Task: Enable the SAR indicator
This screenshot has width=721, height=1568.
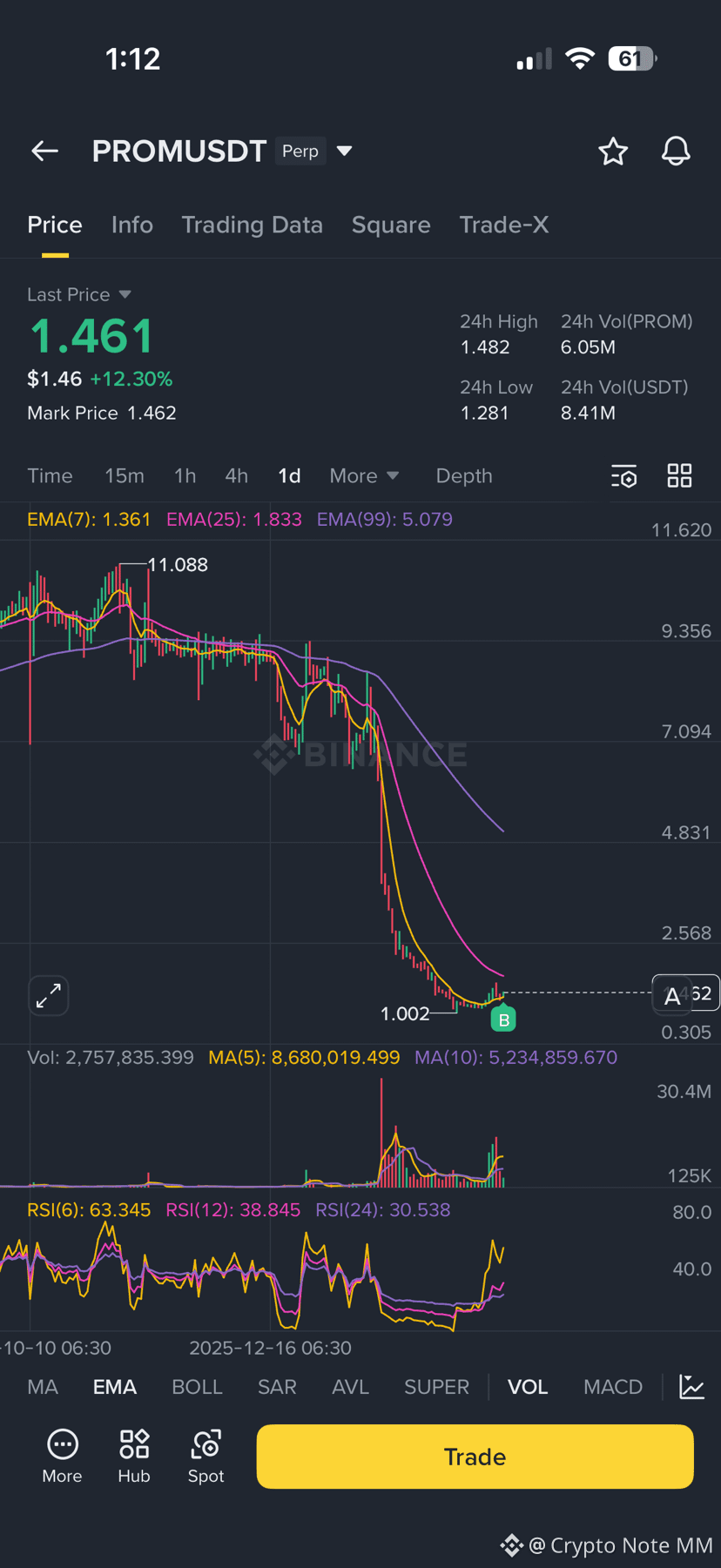Action: 277,1387
